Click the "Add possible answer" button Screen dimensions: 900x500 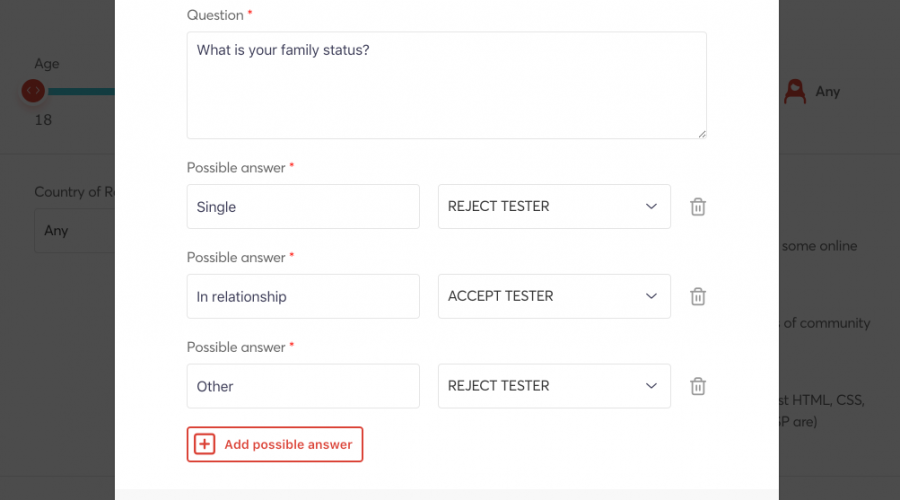(x=275, y=444)
